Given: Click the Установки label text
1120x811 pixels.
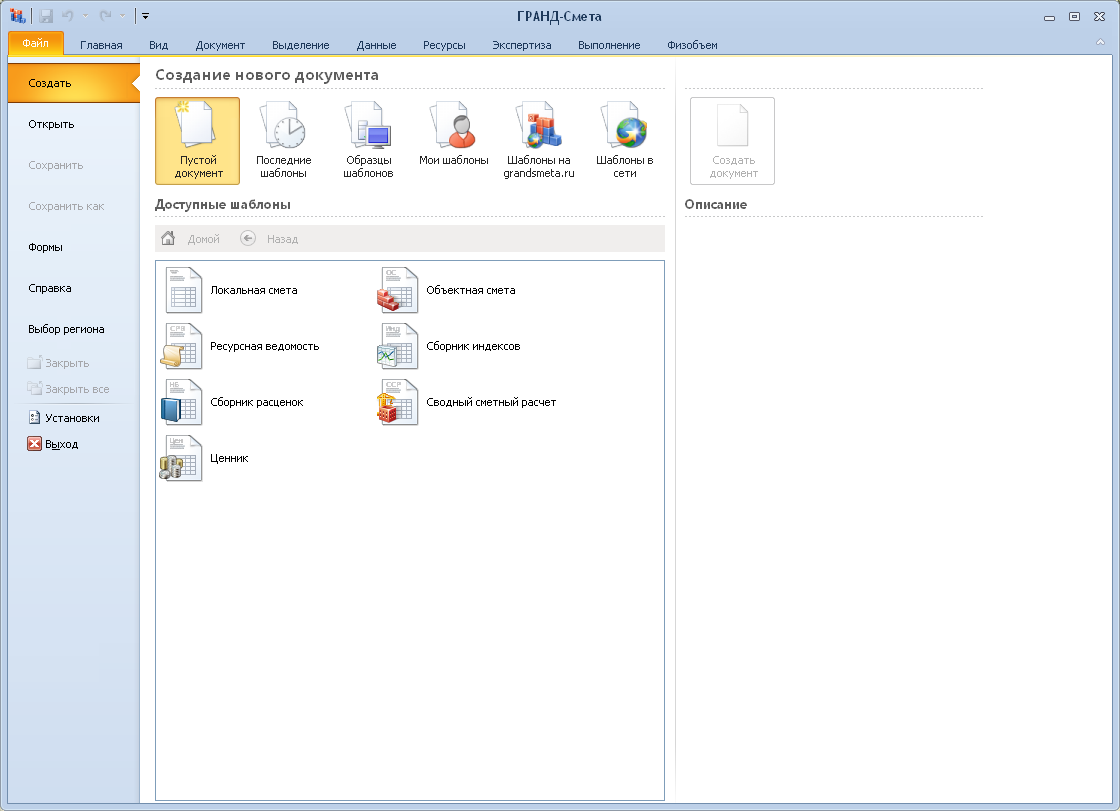Looking at the screenshot, I should click(72, 418).
